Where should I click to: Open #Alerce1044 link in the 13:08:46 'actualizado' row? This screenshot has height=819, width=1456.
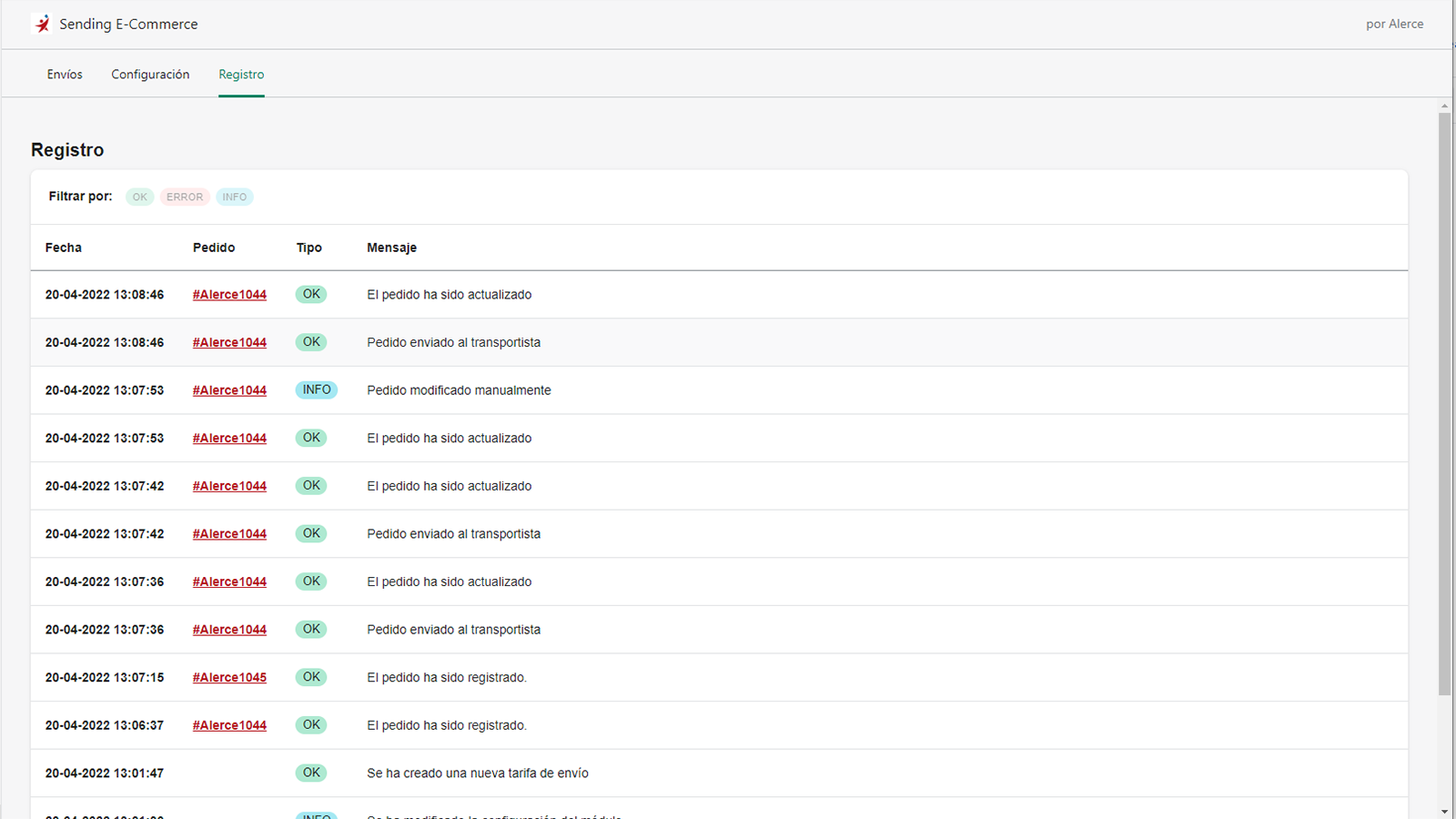229,295
